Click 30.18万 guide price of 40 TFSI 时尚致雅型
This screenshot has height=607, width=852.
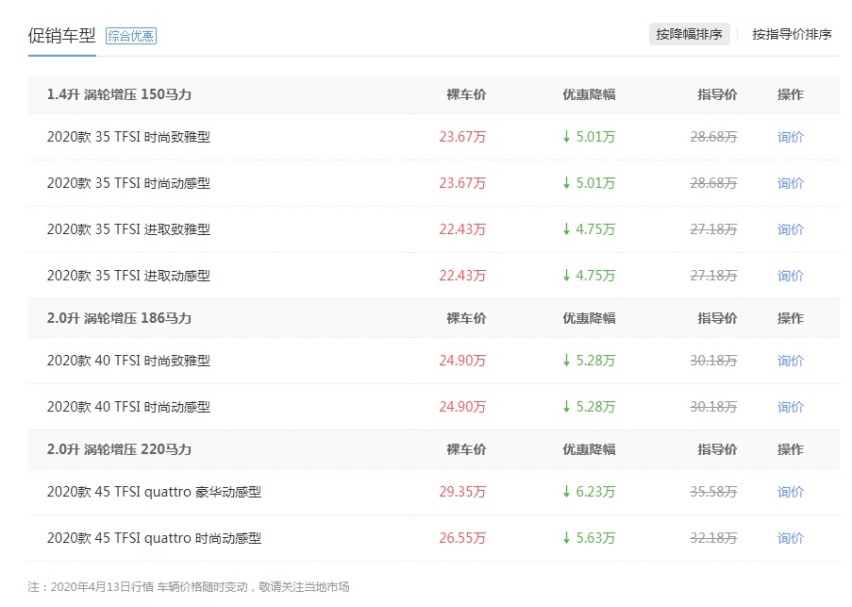[x=713, y=361]
